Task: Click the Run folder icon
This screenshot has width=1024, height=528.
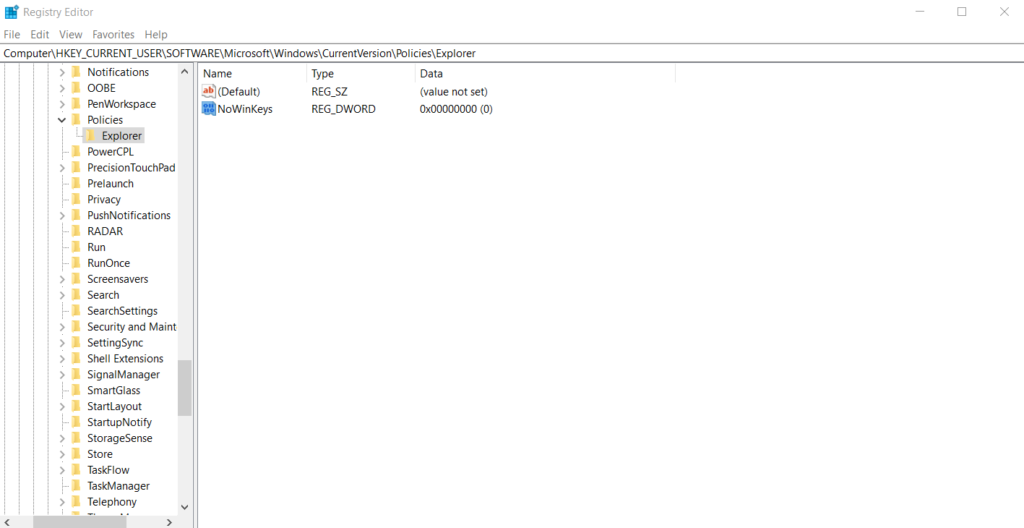Action: pyautogui.click(x=76, y=247)
